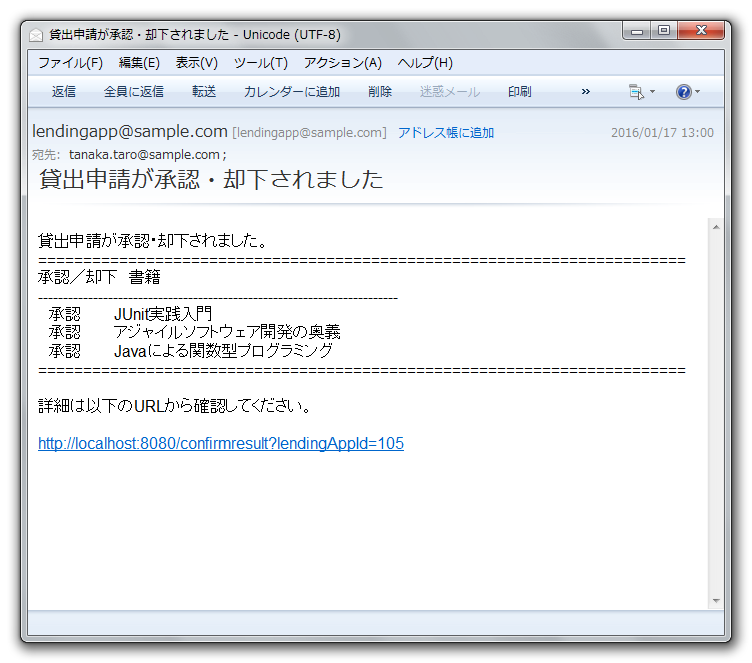752x663 pixels.
Task: Click the scrollbar up arrow
Action: (x=716, y=227)
